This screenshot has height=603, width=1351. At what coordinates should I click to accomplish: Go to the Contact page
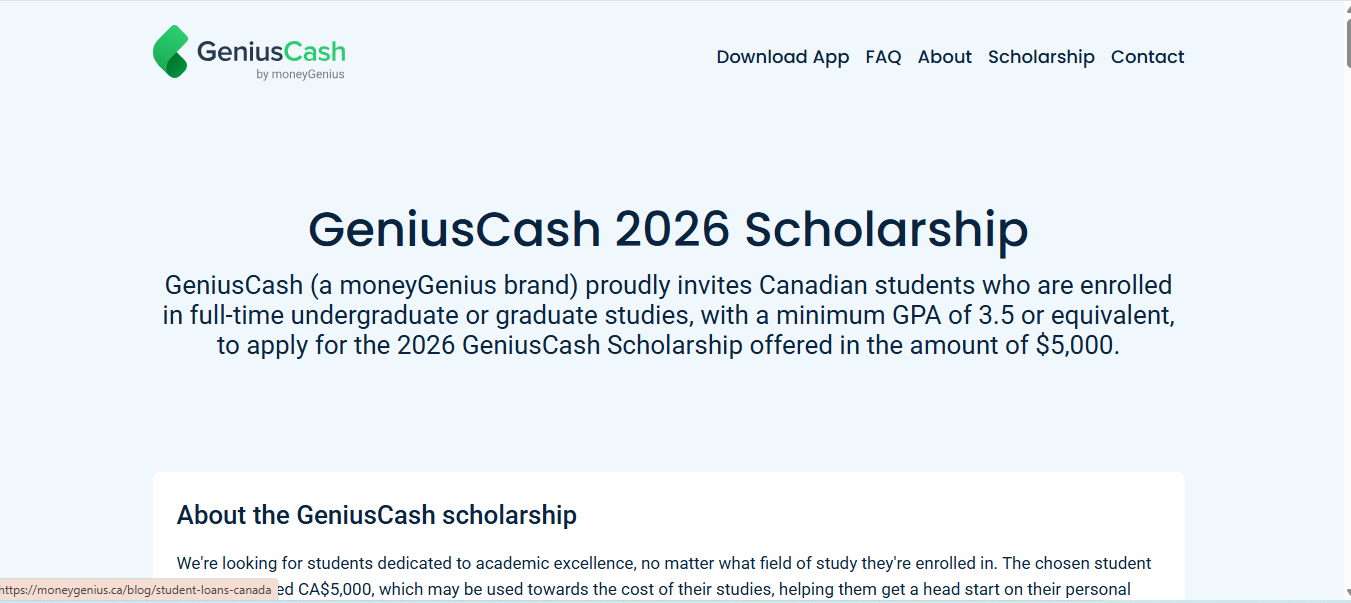[1147, 57]
